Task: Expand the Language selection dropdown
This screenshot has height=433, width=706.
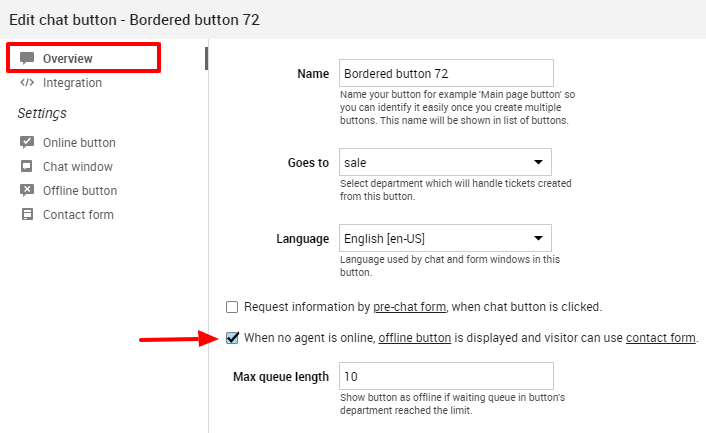Action: click(443, 239)
